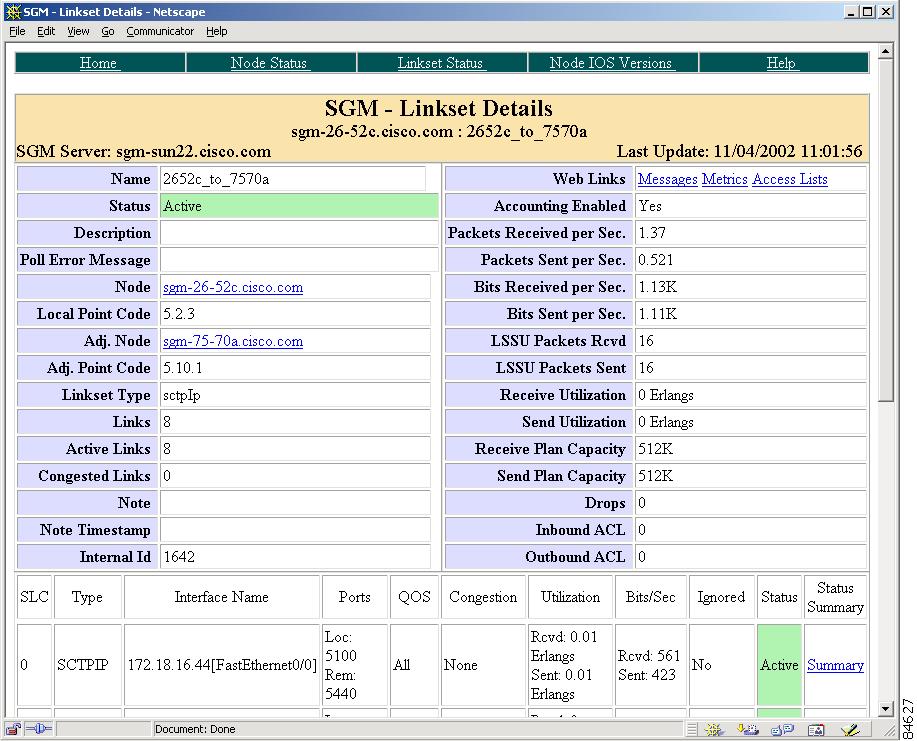Open the Go menu
The width and height of the screenshot is (917, 741).
pyautogui.click(x=108, y=31)
